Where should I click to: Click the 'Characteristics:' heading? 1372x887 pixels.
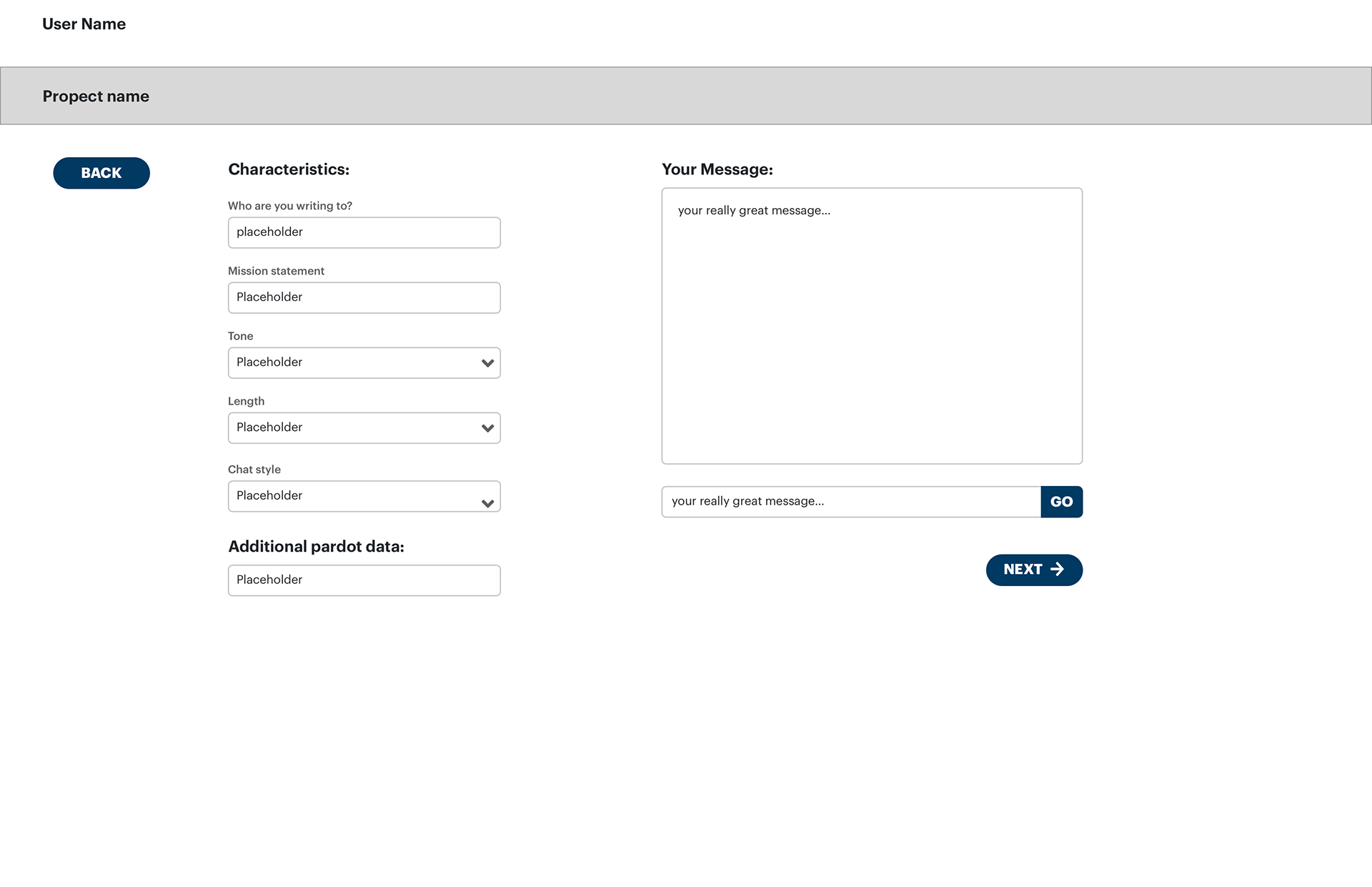pyautogui.click(x=289, y=169)
